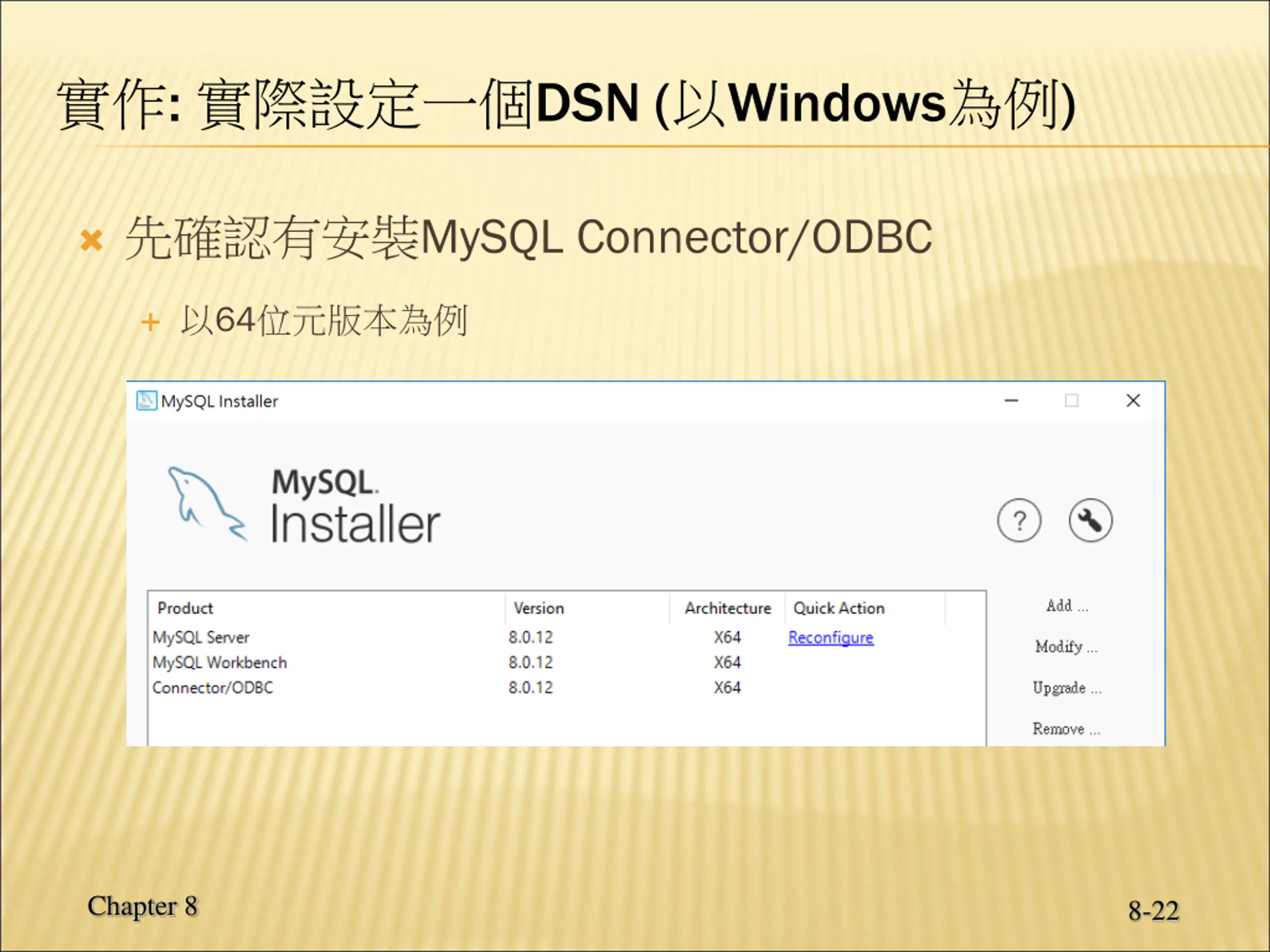Sort by the Version column header
1270x952 pixels.
pyautogui.click(x=587, y=608)
